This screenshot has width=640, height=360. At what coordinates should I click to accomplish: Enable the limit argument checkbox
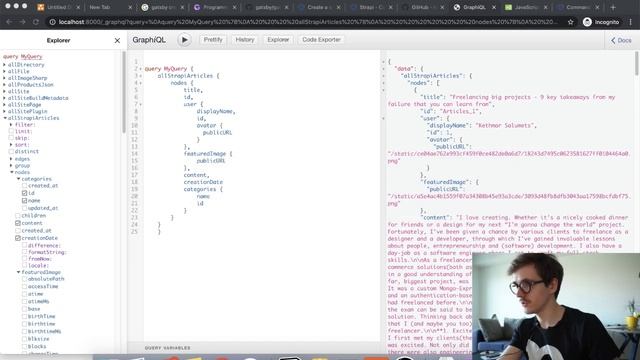point(11,131)
